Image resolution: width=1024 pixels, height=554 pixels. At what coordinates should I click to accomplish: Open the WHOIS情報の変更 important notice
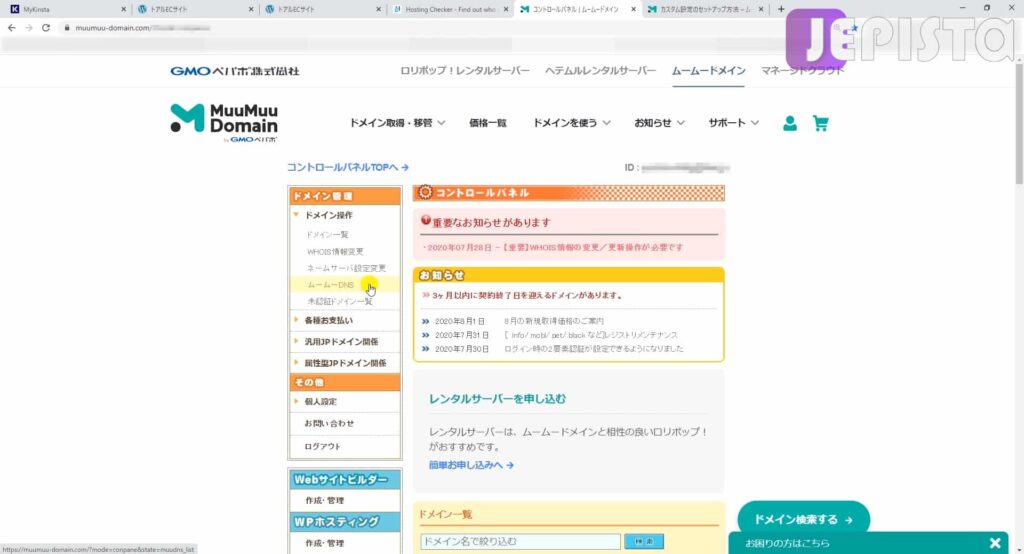click(552, 248)
